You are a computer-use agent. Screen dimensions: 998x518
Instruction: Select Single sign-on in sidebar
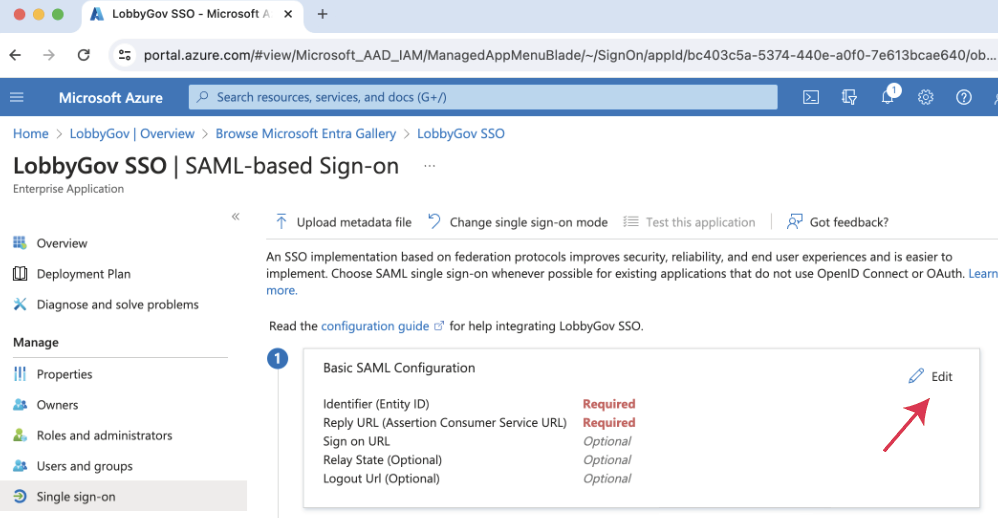(123, 496)
